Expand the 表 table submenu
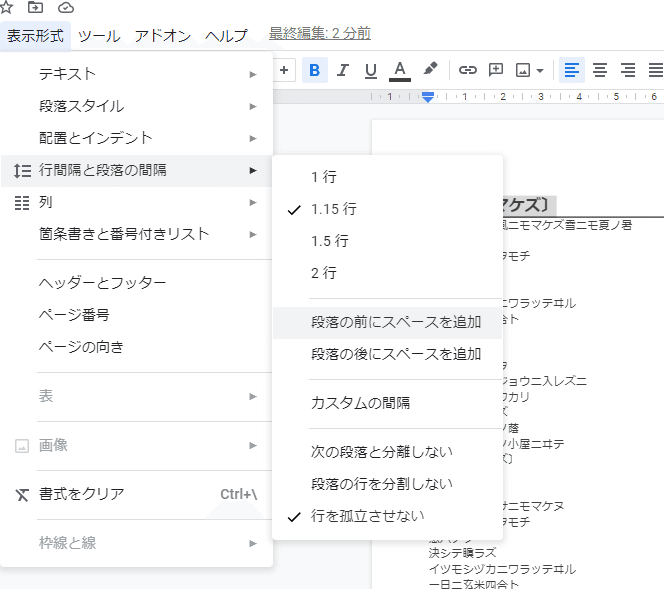Image resolution: width=664 pixels, height=589 pixels. (137, 397)
